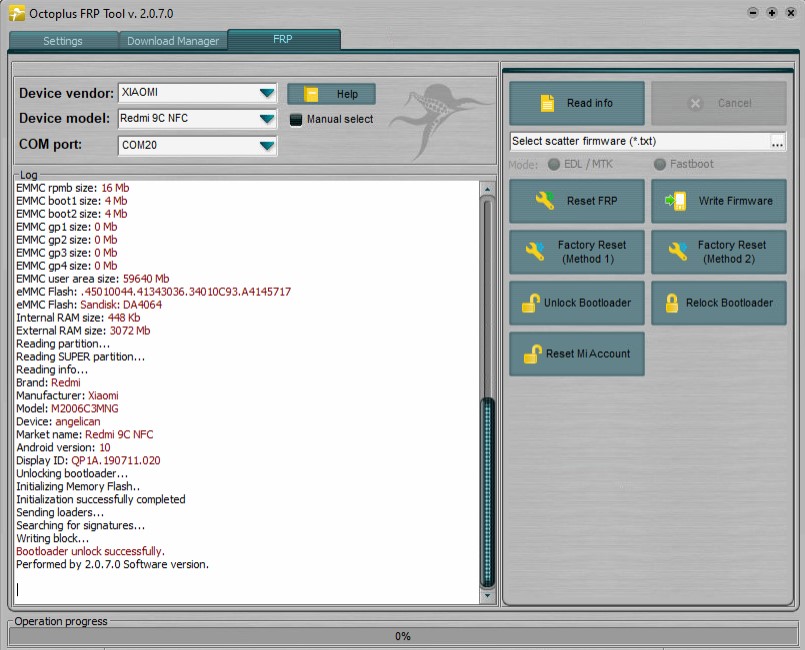Screen dimensions: 805x650
Task: Open the Device model dropdown arrow
Action: coord(266,119)
